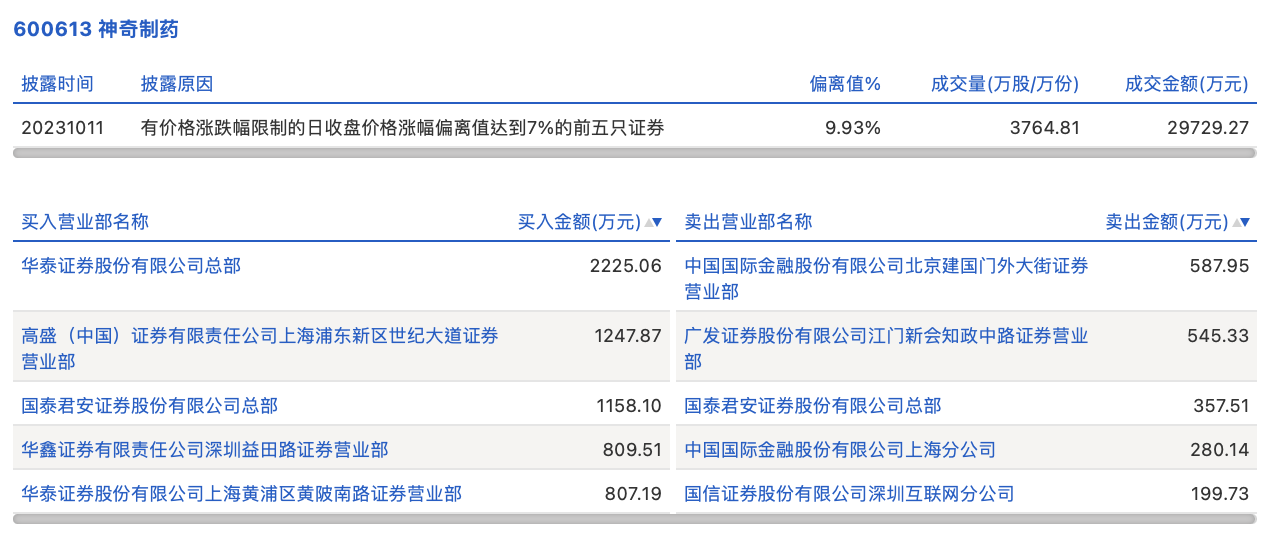Click 国泰君安证券股份有限公司总部 in the sell list
Viewport: 1270px width, 536px height.
(813, 406)
